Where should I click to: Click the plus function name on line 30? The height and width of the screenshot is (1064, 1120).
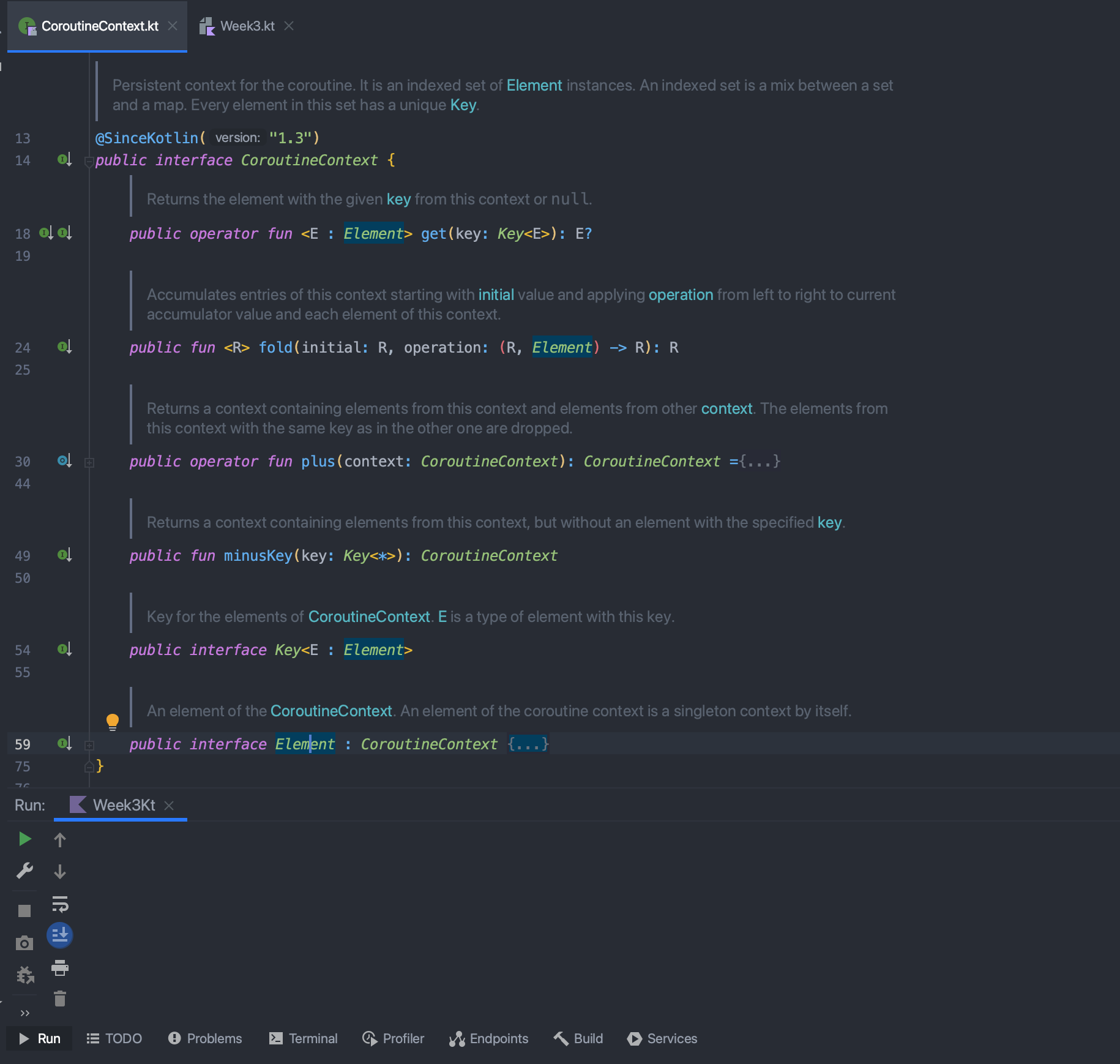pyautogui.click(x=318, y=461)
